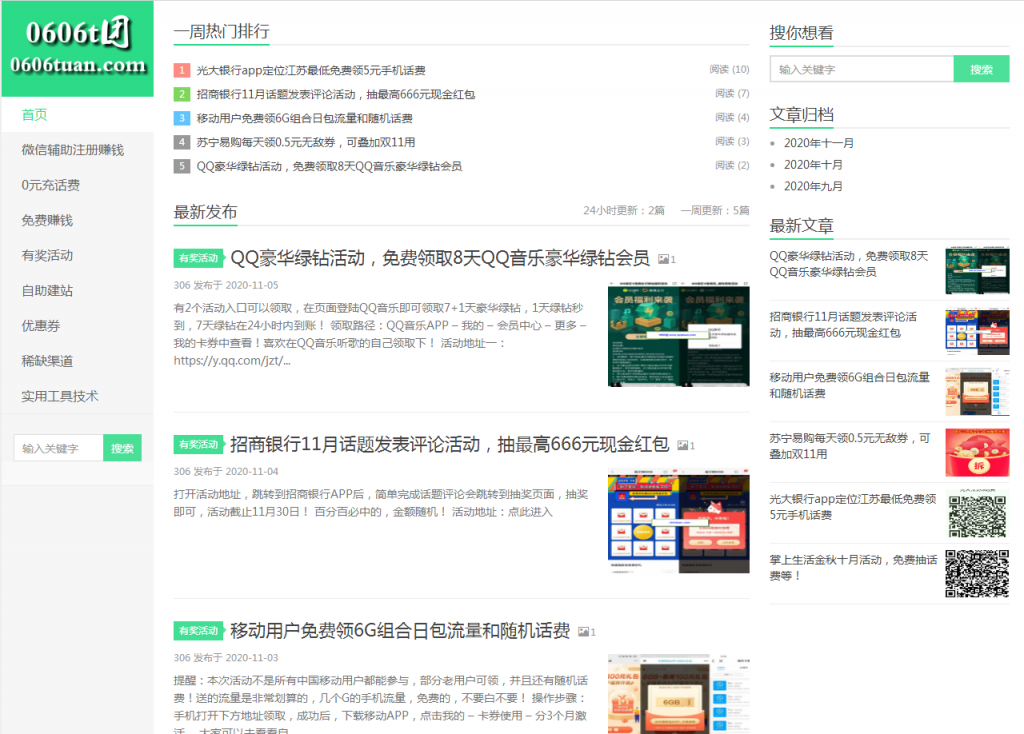Click the 最新发布 section heading

tap(205, 212)
